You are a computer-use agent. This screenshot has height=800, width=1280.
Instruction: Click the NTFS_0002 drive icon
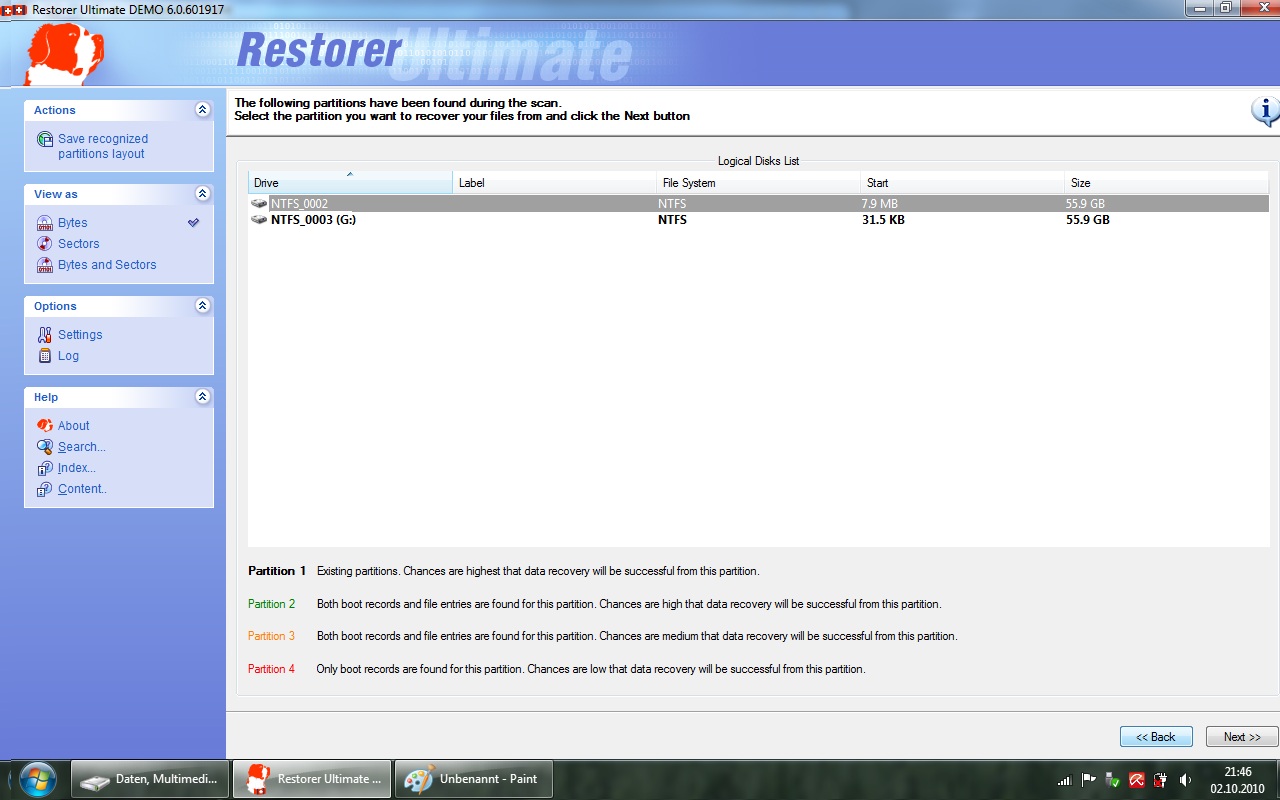point(259,203)
